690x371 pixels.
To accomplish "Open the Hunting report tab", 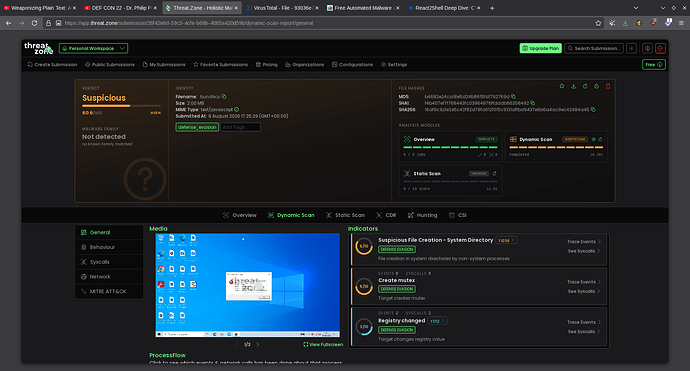I will pos(422,215).
